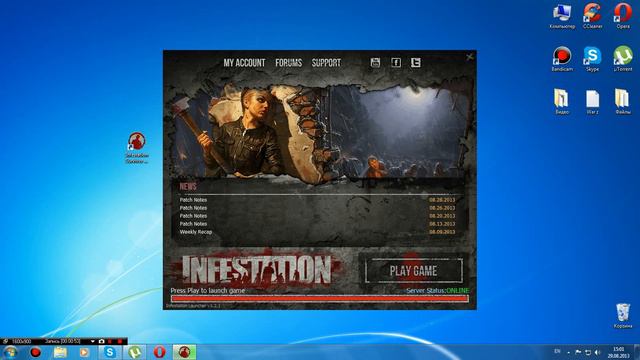Image resolution: width=640 pixels, height=360 pixels.
Task: Open the YouTube link icon in launcher
Action: pyautogui.click(x=375, y=62)
